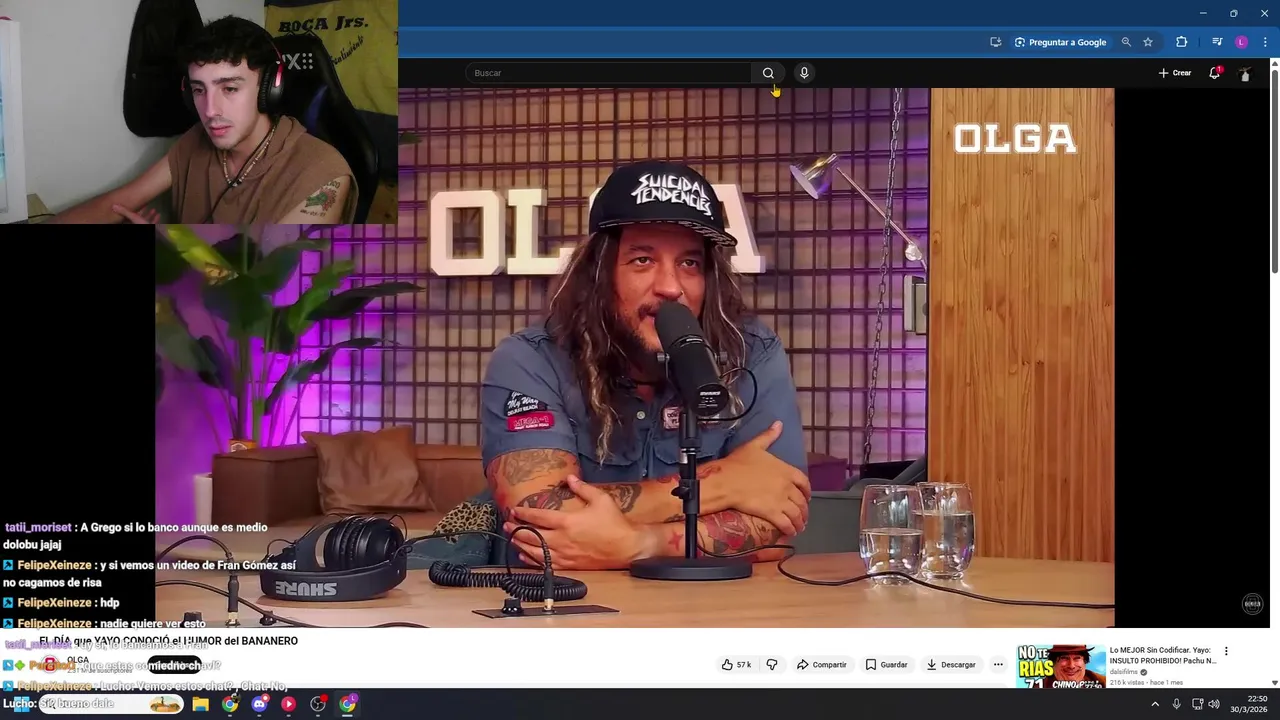Click the Guardar save button
This screenshot has width=1280, height=720.
[887, 665]
